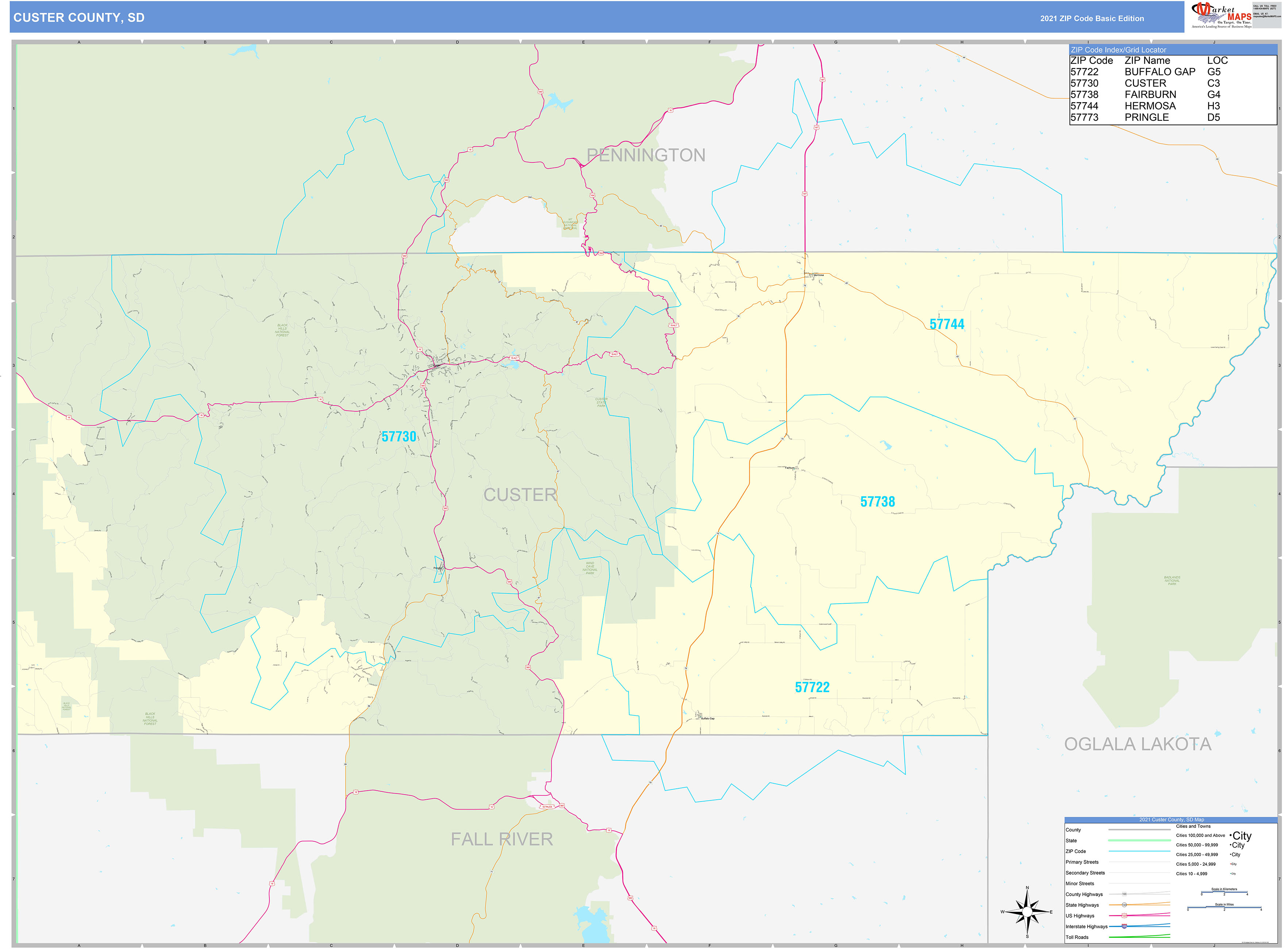Click the PENNINGTON county name on the map

pos(646,156)
